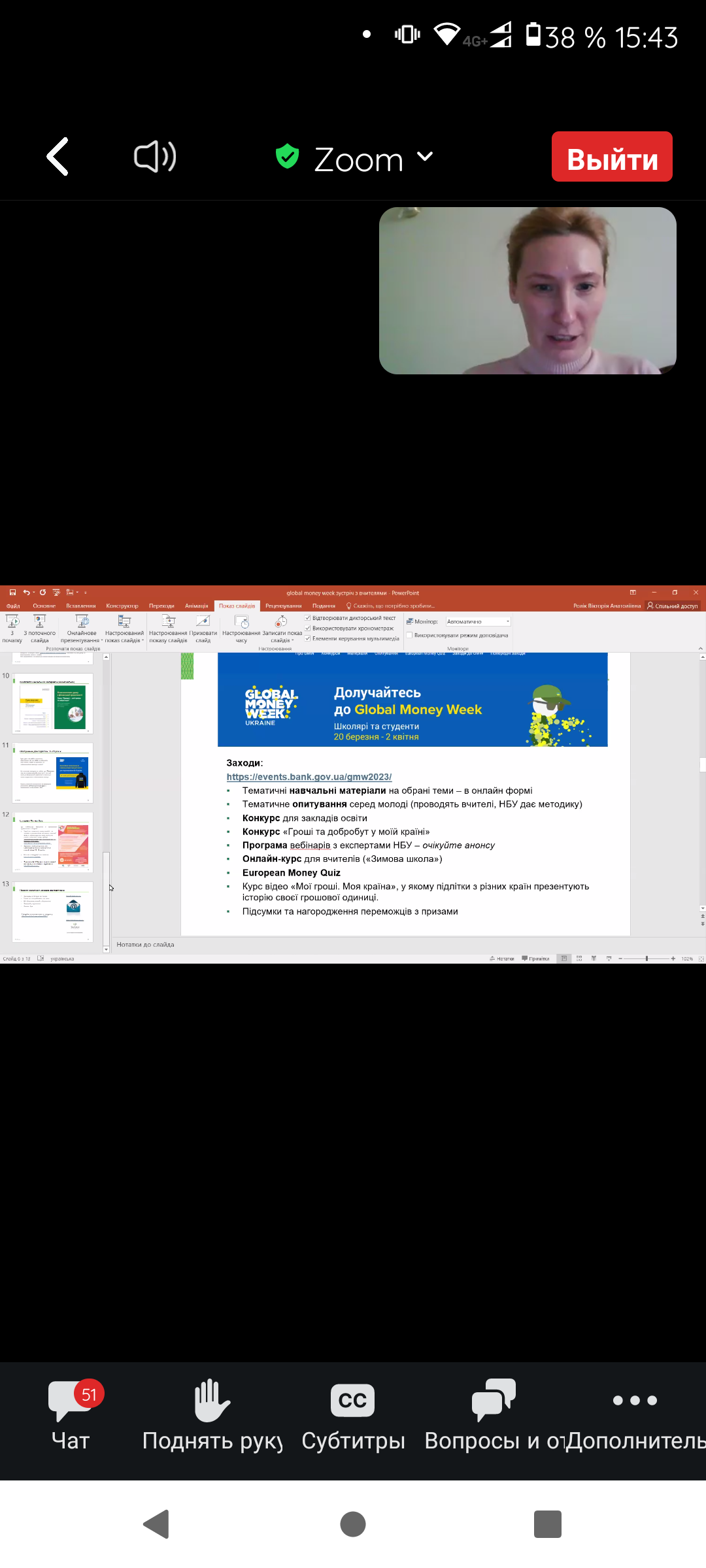This screenshot has height=1568, width=706.
Task: Tap the speaker audio output icon
Action: [x=155, y=157]
